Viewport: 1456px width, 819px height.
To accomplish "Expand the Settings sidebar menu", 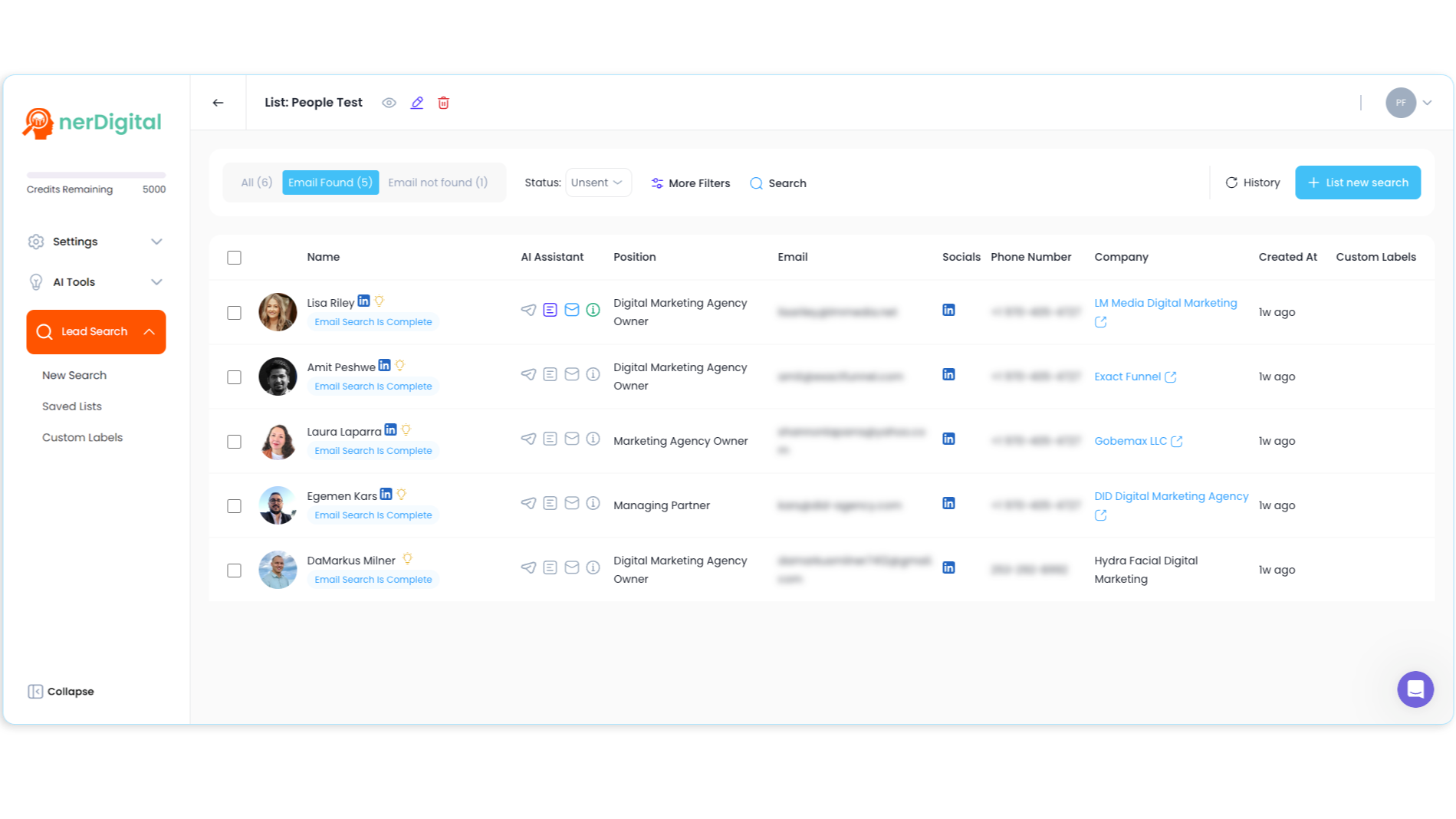I will 96,242.
